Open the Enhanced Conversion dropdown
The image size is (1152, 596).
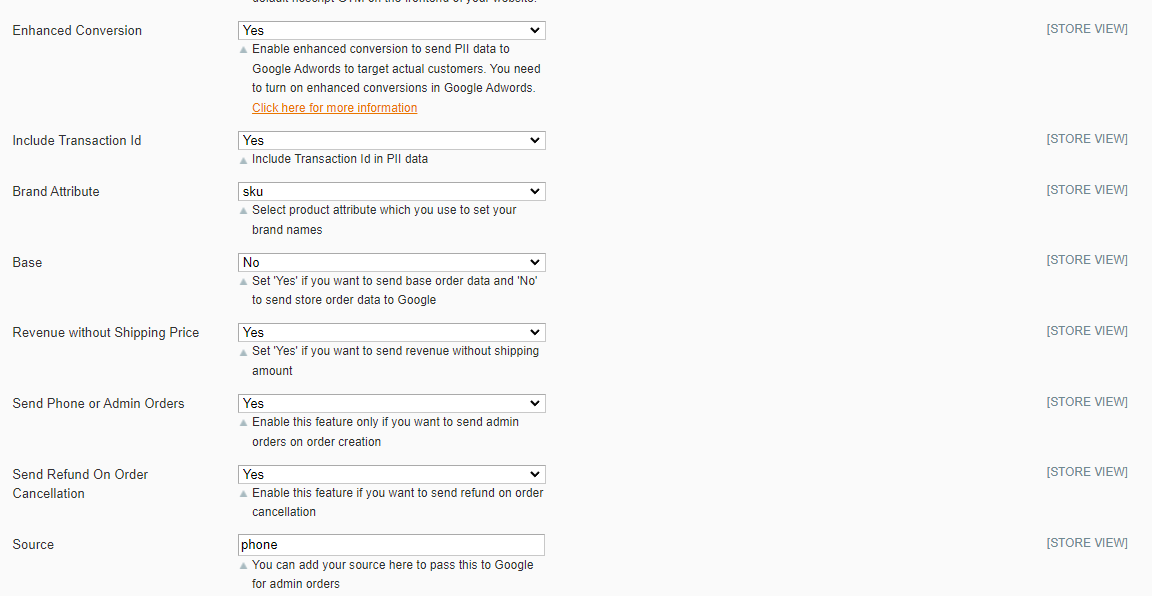point(391,31)
